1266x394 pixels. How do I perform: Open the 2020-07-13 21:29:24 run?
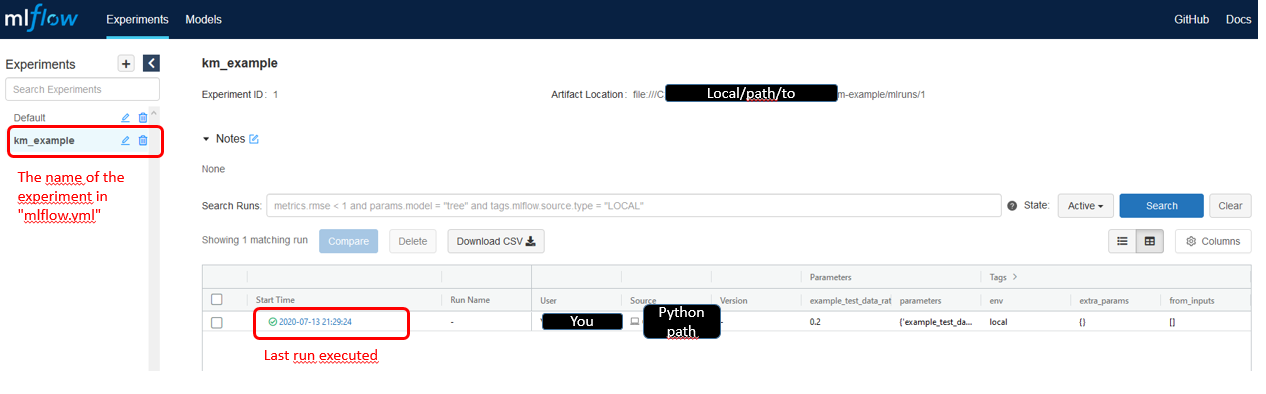coord(315,322)
